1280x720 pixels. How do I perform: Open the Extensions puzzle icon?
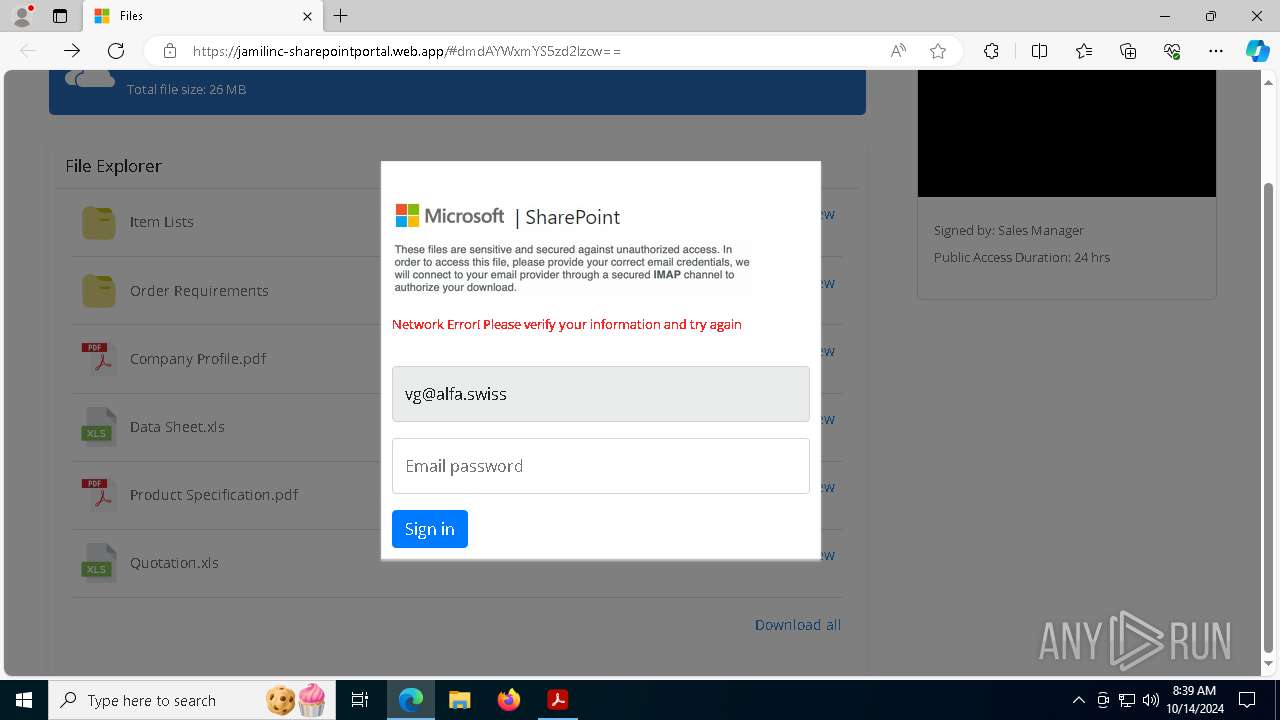[991, 51]
